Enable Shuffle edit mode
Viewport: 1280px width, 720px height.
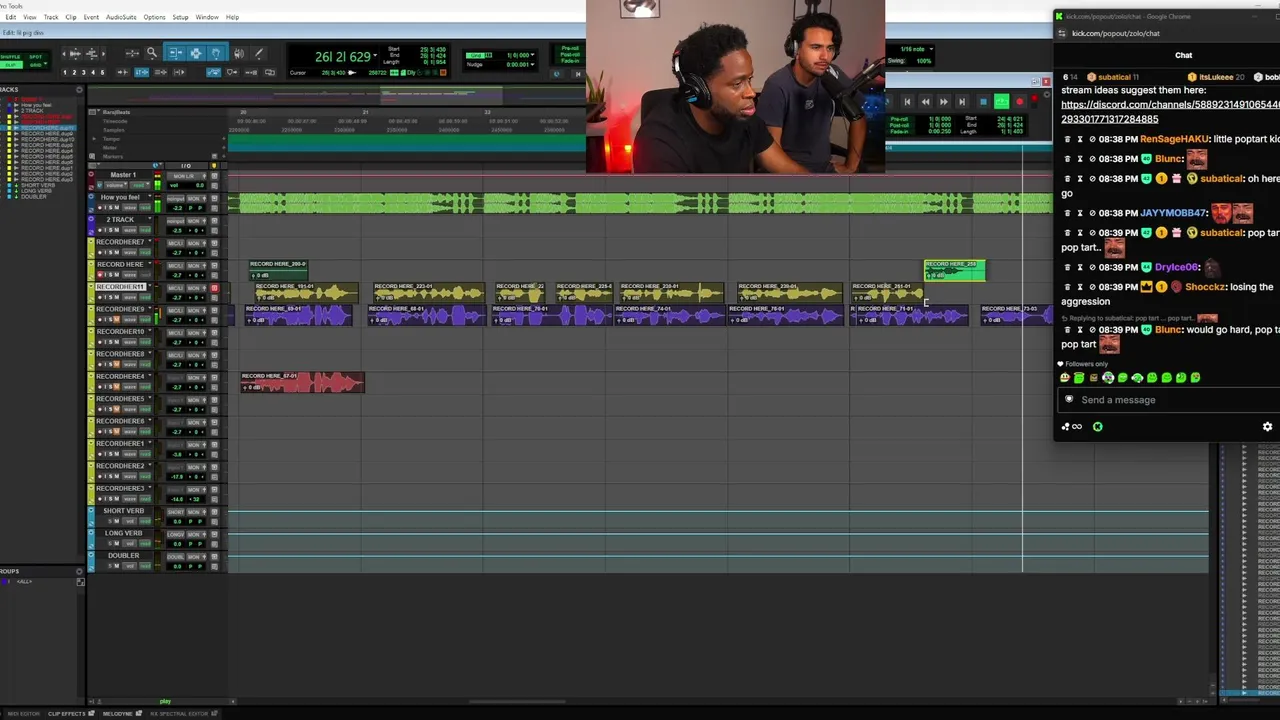[11, 57]
